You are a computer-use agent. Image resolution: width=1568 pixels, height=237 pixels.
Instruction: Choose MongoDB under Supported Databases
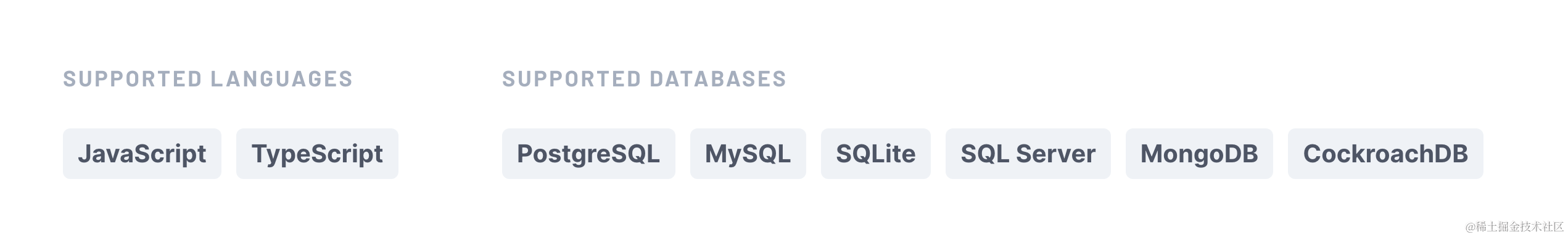[x=1199, y=154]
